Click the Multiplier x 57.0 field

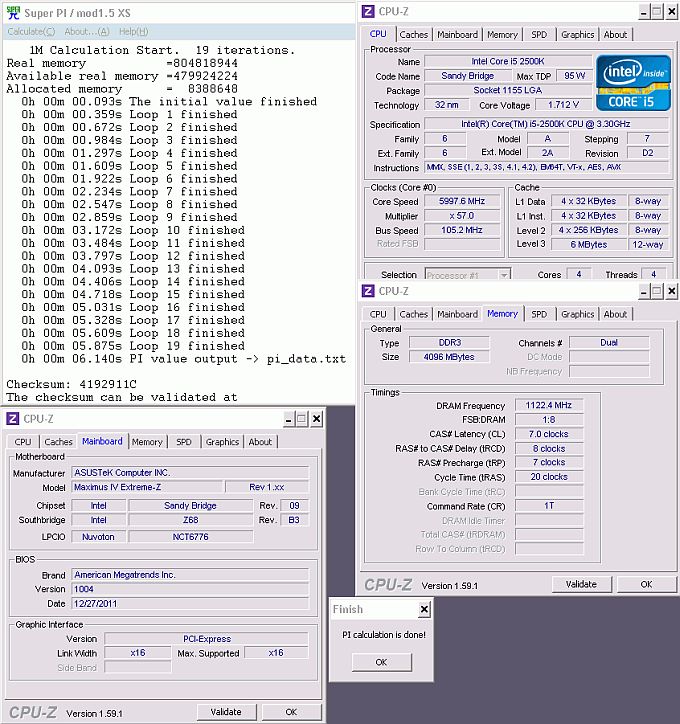point(462,216)
